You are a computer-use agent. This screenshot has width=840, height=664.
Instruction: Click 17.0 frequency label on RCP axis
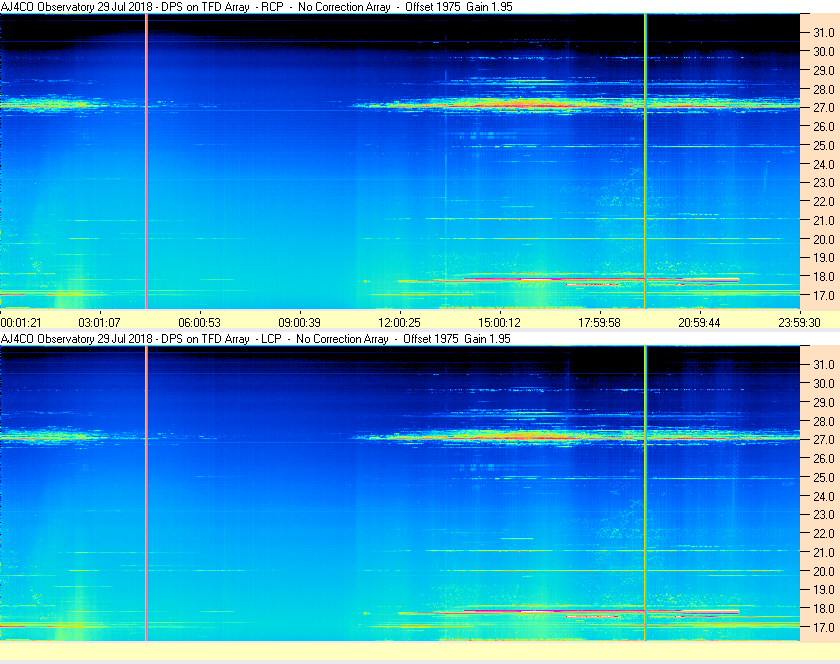[824, 296]
